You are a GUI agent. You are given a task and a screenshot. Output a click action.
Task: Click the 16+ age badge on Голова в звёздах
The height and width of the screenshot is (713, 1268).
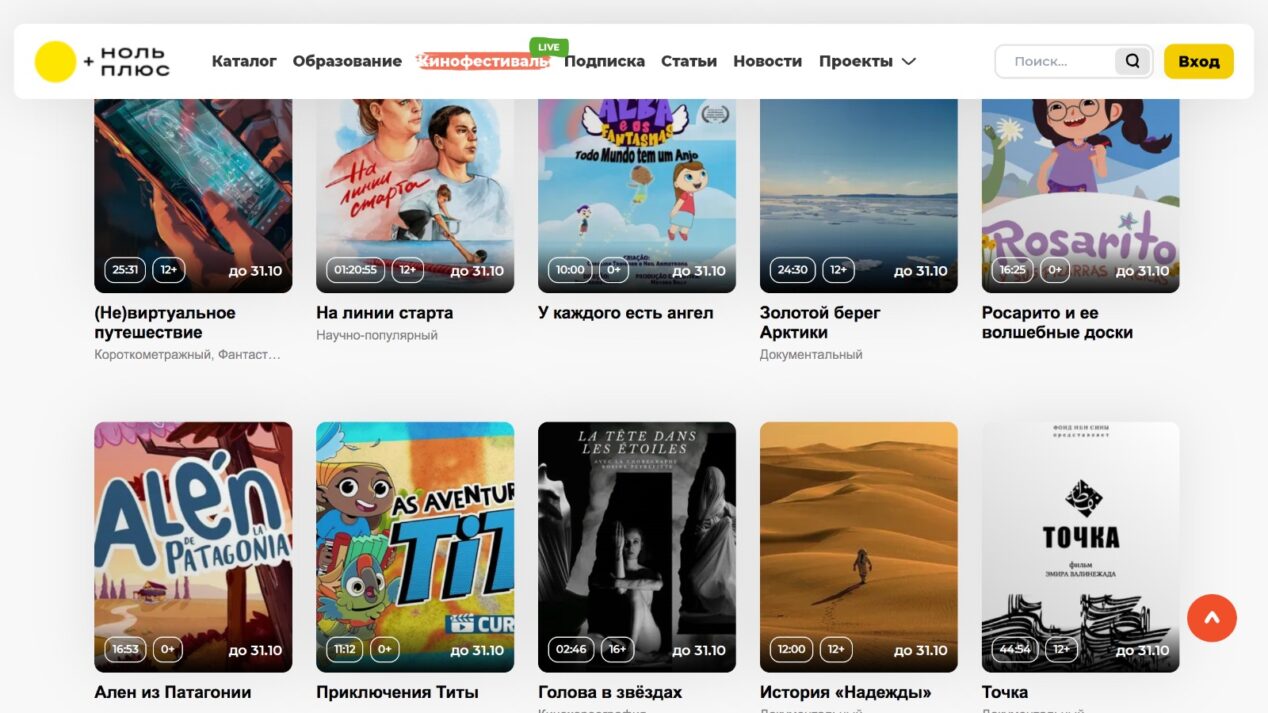(x=617, y=650)
